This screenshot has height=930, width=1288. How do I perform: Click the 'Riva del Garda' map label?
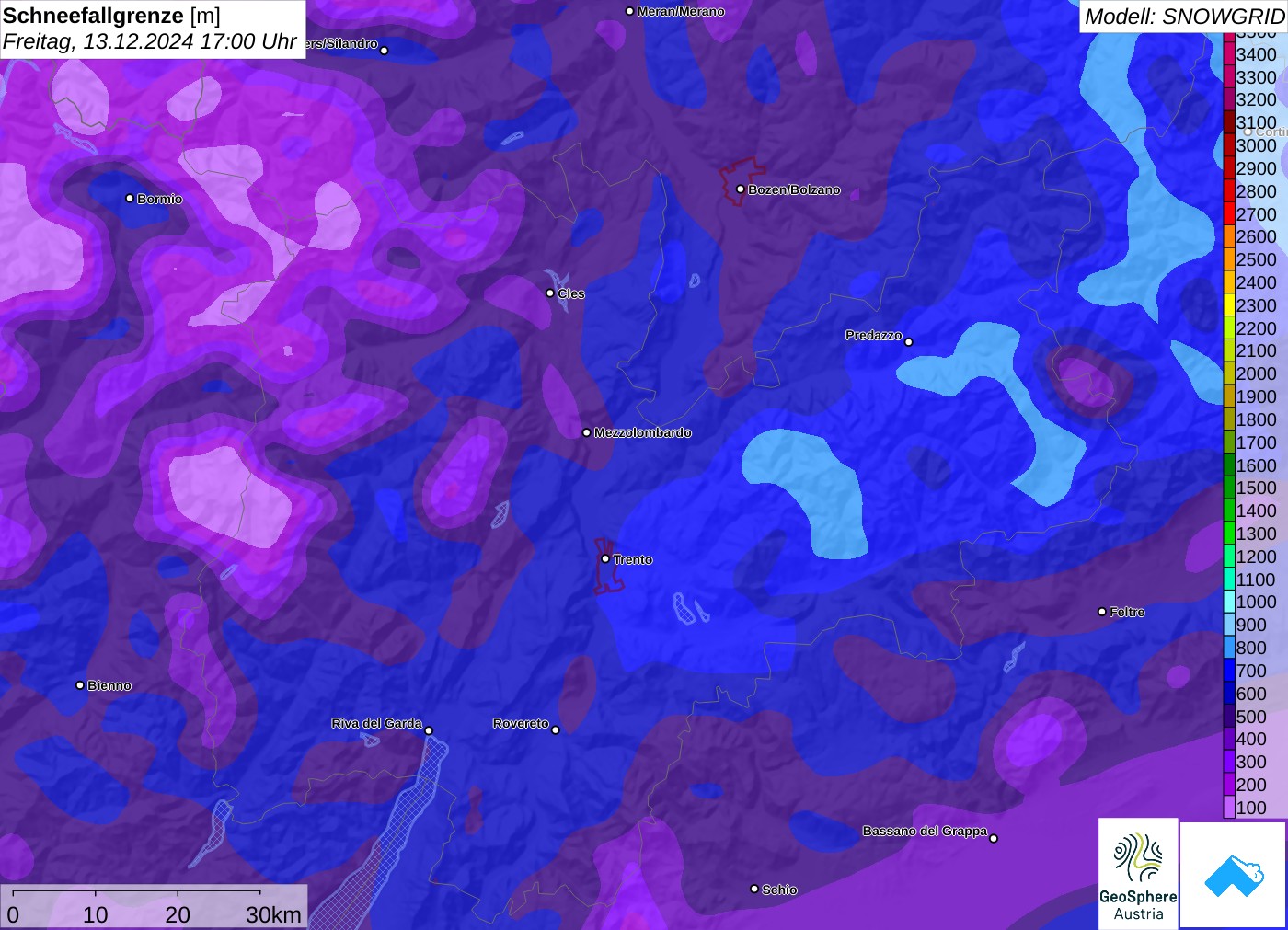pyautogui.click(x=377, y=723)
